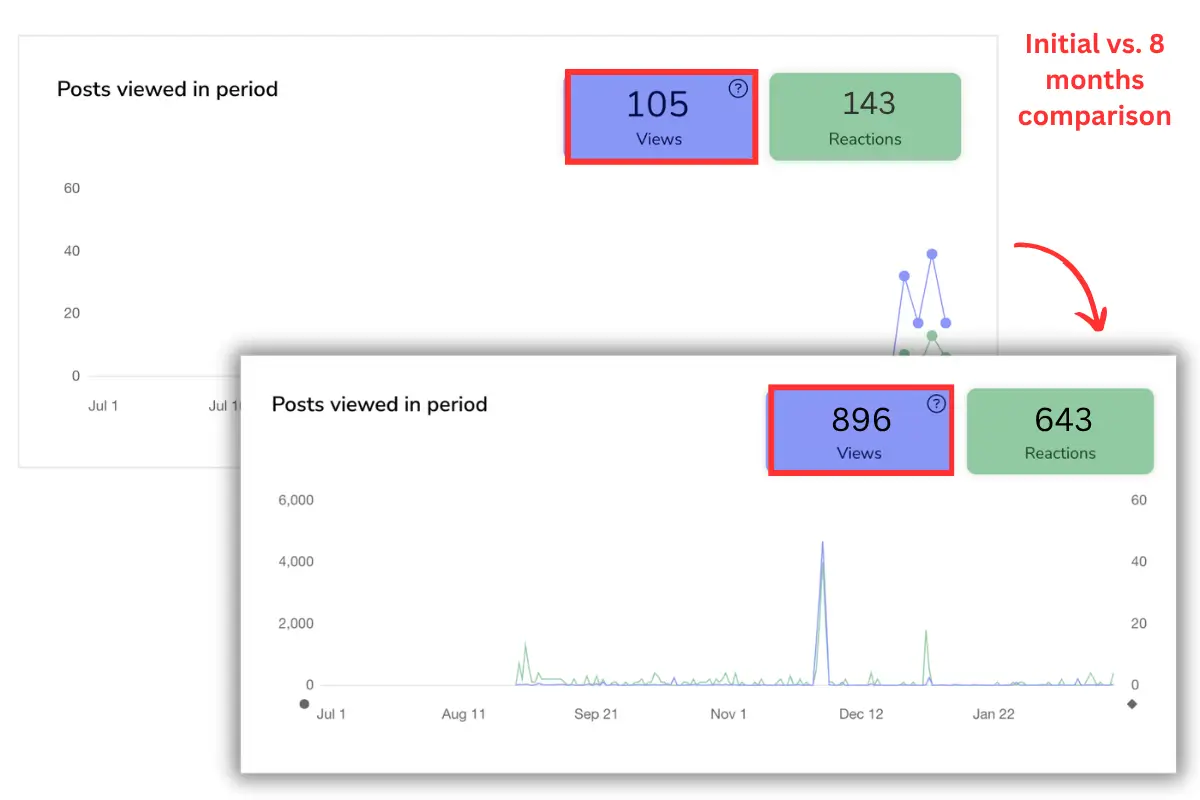Image resolution: width=1200 pixels, height=800 pixels.
Task: Click the circle handle left of Jul 1
Action: coord(304,703)
